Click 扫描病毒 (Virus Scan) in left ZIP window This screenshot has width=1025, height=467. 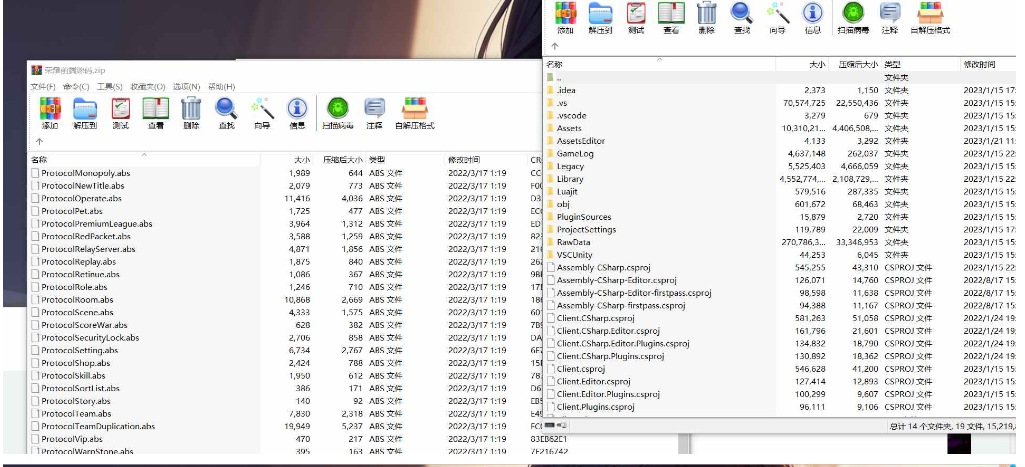point(337,112)
